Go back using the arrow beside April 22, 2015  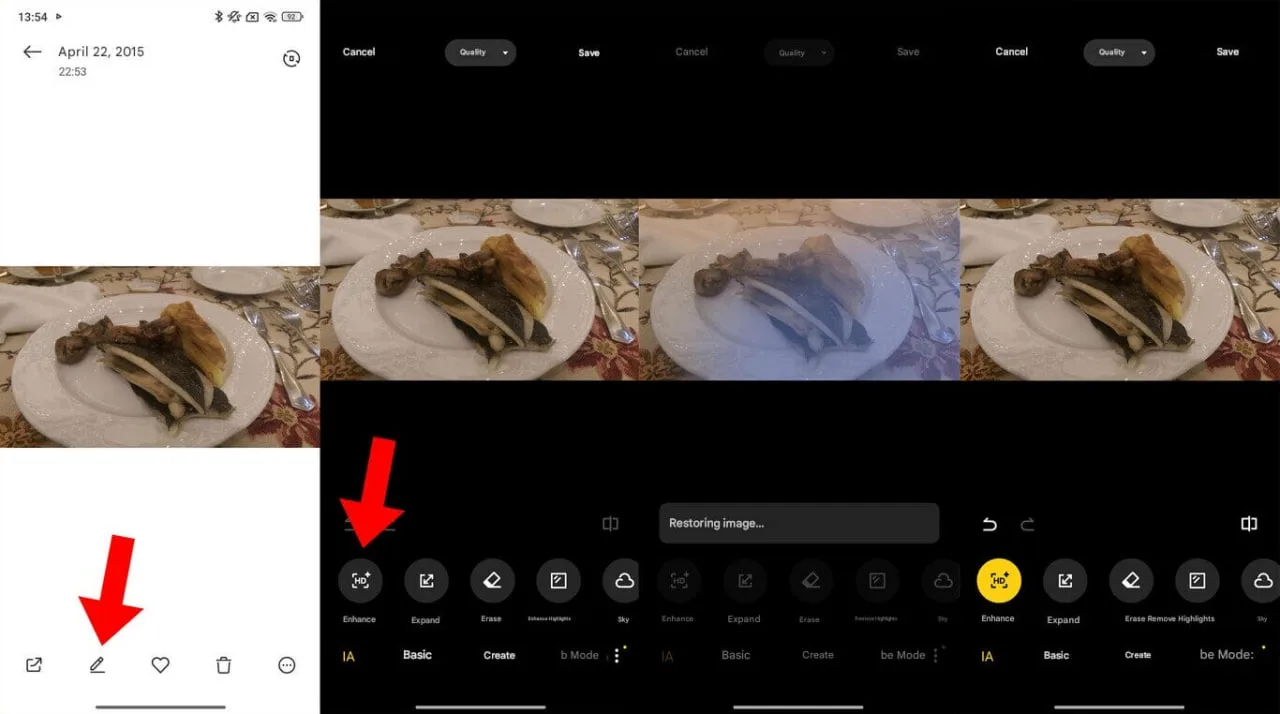(33, 52)
